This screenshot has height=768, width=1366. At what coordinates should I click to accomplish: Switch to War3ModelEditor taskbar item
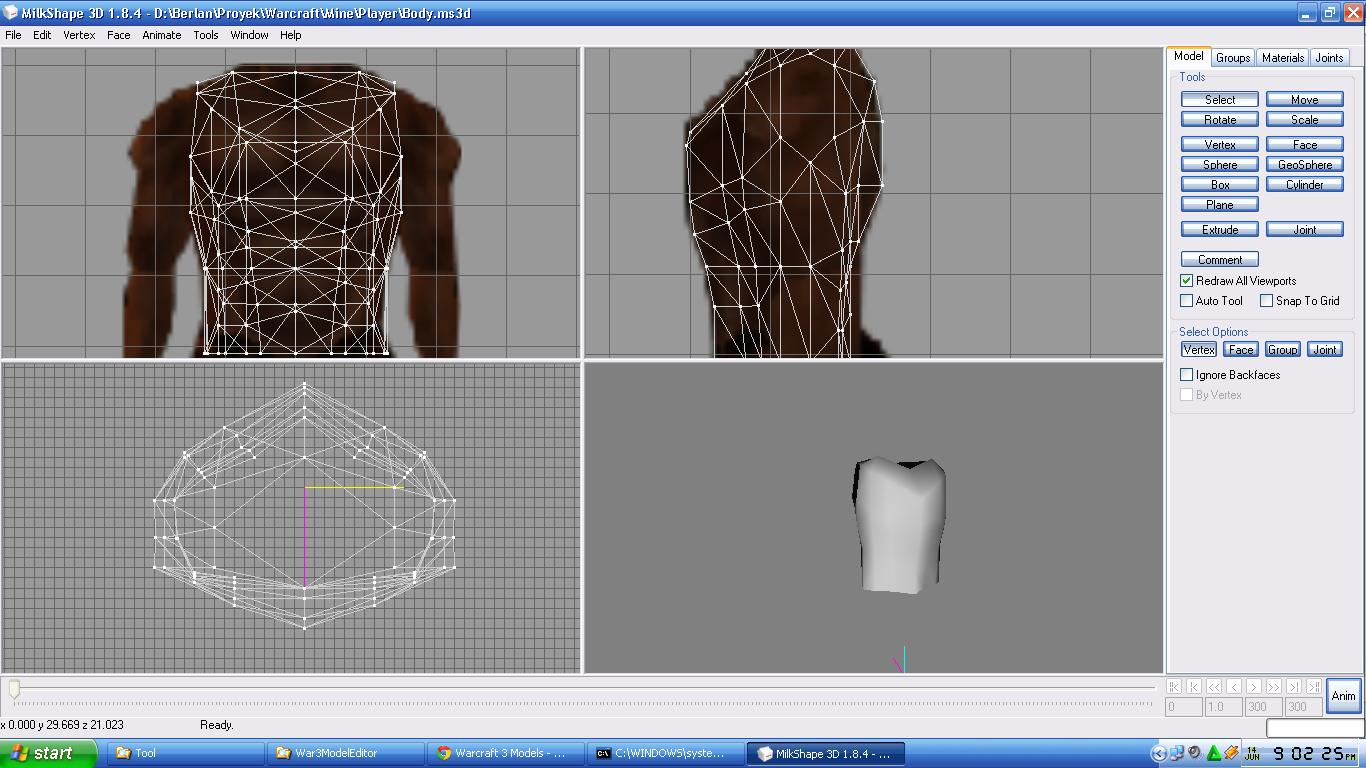[345, 753]
